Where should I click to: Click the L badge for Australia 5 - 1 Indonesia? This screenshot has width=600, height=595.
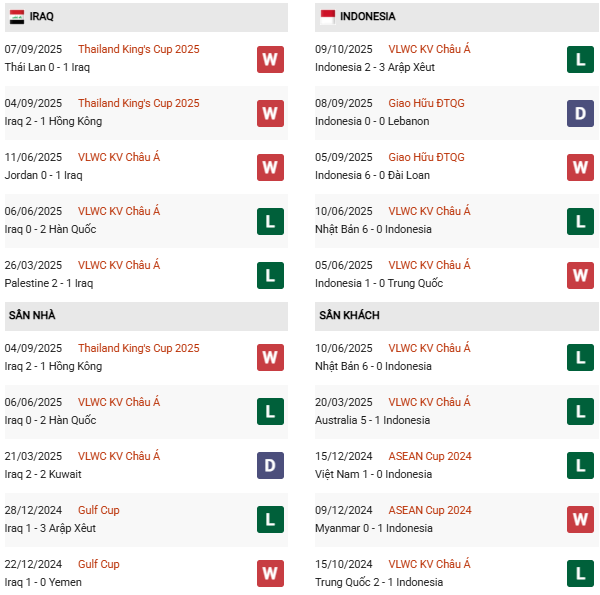[x=580, y=412]
